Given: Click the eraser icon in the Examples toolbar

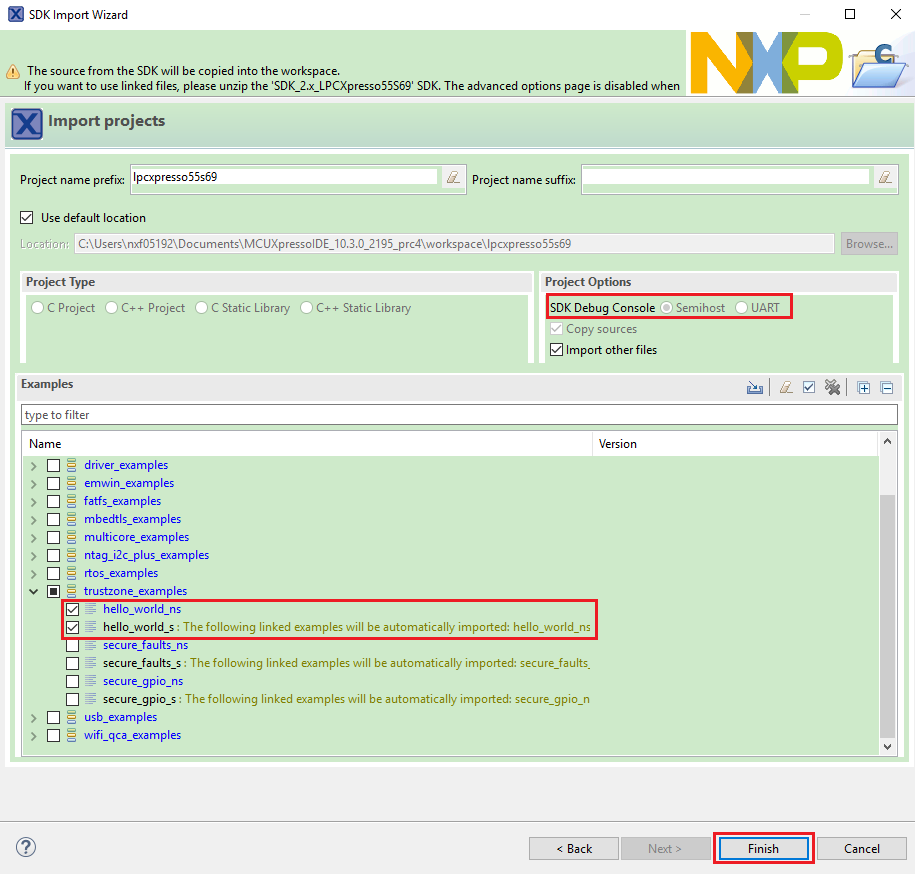Looking at the screenshot, I should [x=785, y=388].
